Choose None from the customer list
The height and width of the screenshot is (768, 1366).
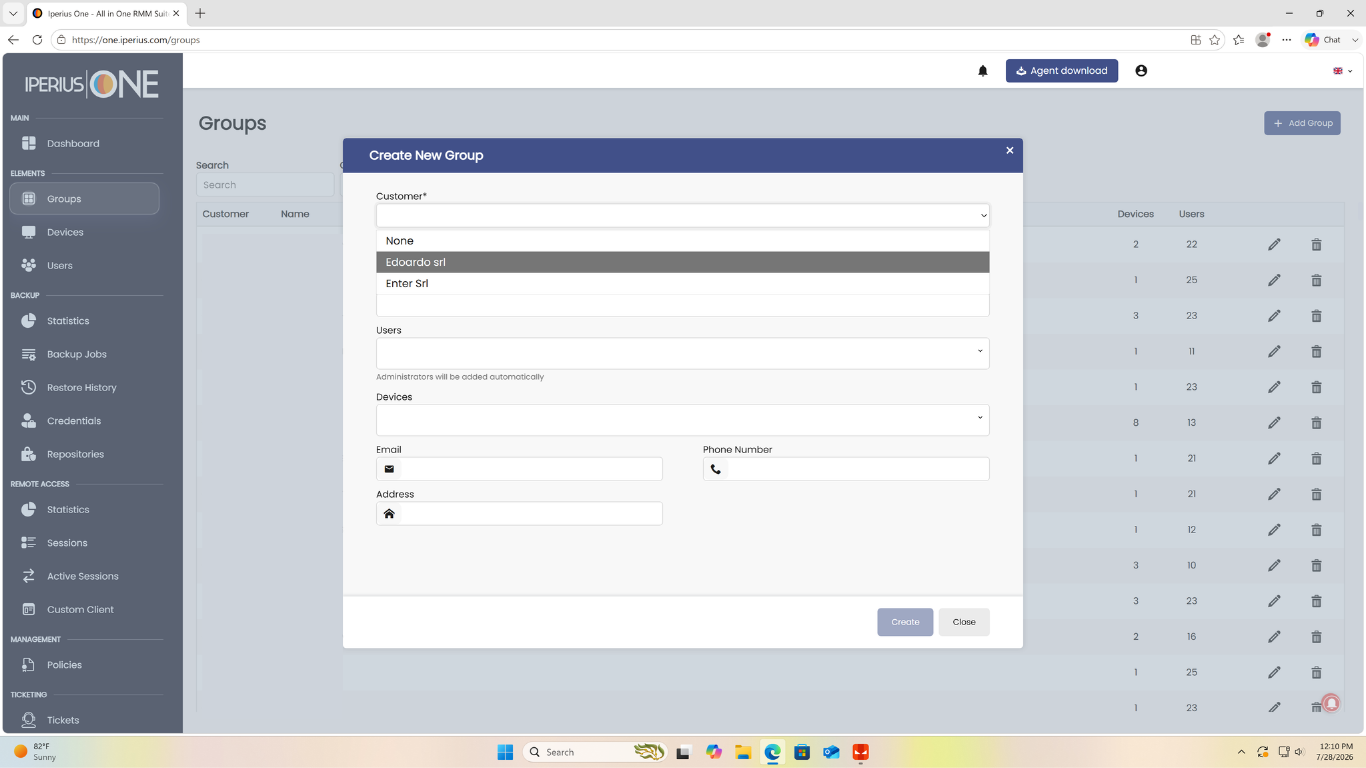tap(683, 241)
